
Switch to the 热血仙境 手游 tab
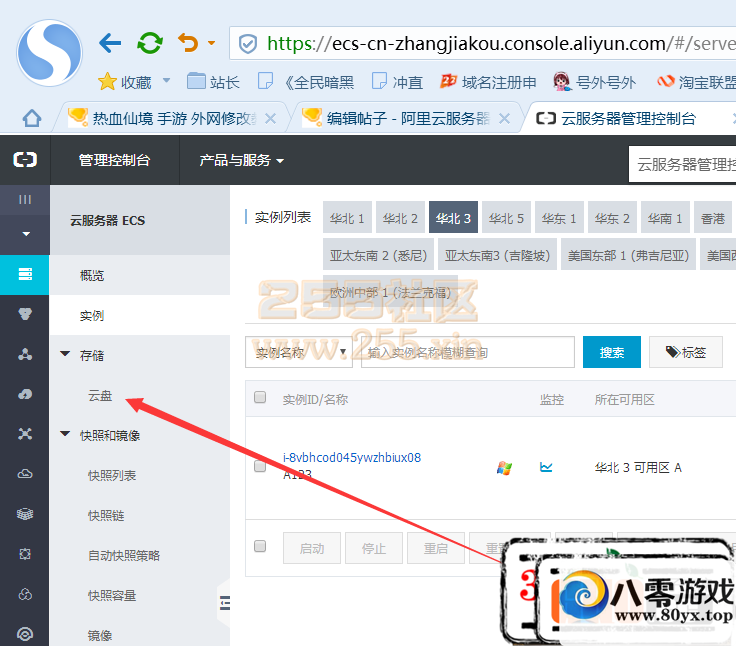tap(162, 118)
